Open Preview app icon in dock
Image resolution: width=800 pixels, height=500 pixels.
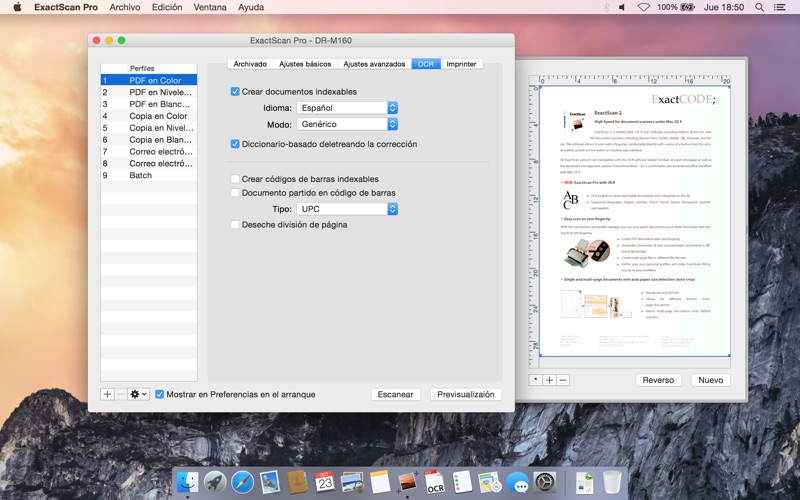[x=352, y=482]
